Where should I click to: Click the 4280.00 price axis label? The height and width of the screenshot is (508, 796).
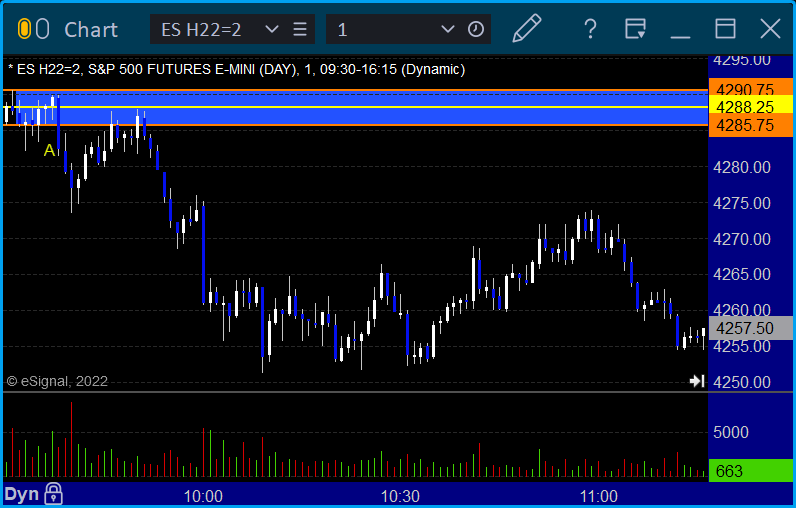pos(742,167)
